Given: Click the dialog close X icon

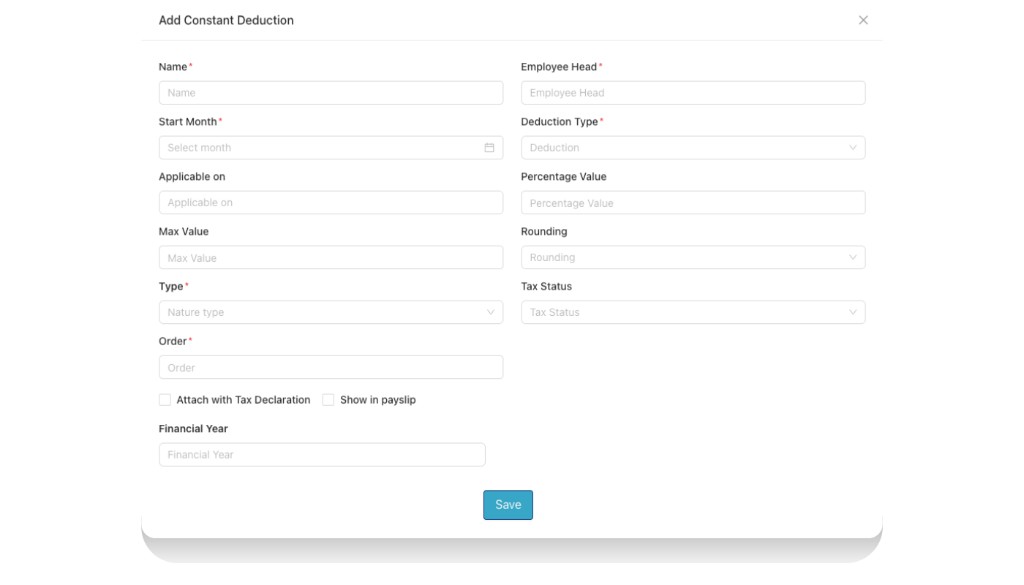Looking at the screenshot, I should 863,19.
